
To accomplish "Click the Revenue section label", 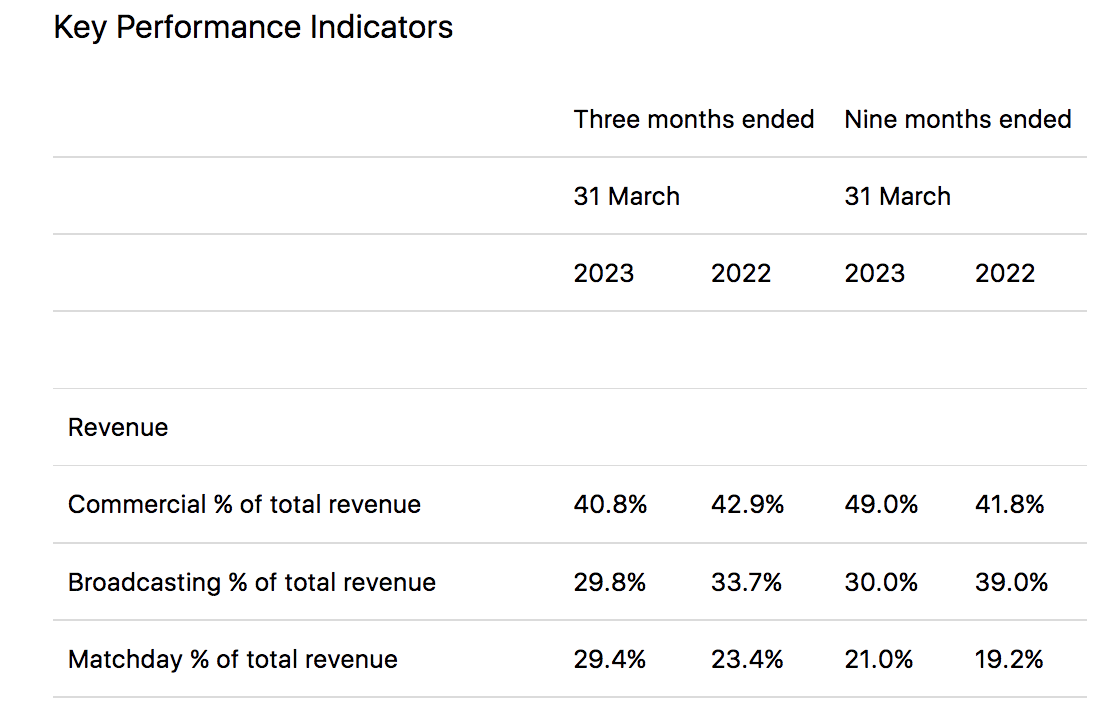I will [x=118, y=427].
